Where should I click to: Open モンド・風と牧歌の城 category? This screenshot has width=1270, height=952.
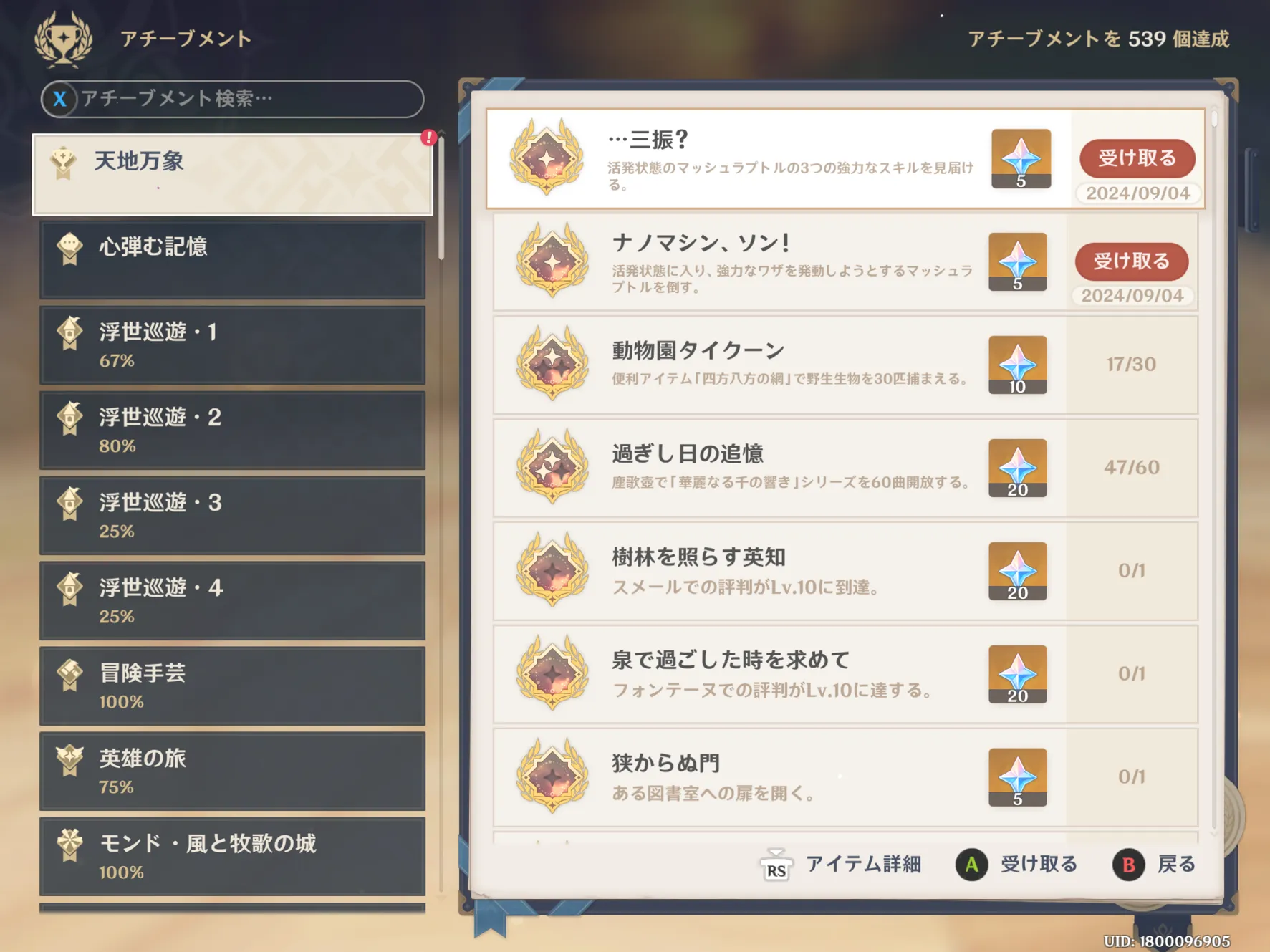(x=232, y=856)
